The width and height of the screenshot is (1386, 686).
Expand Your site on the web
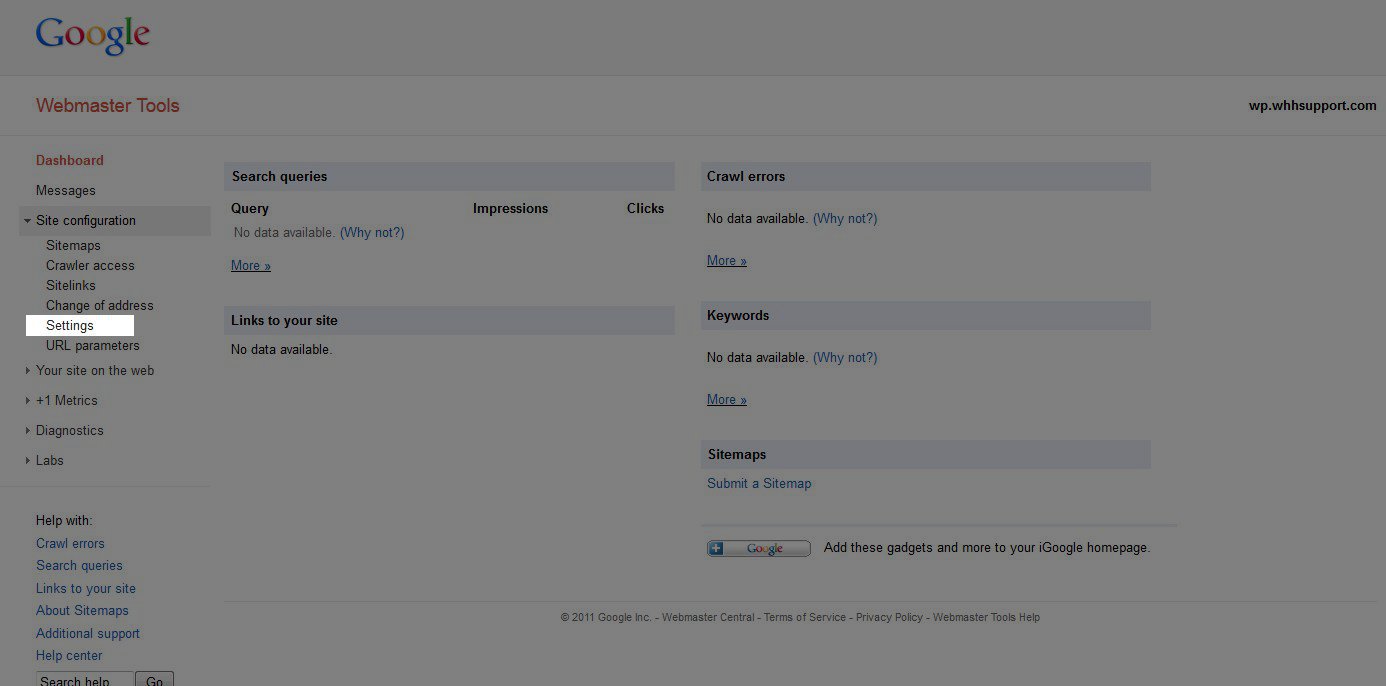click(x=94, y=370)
